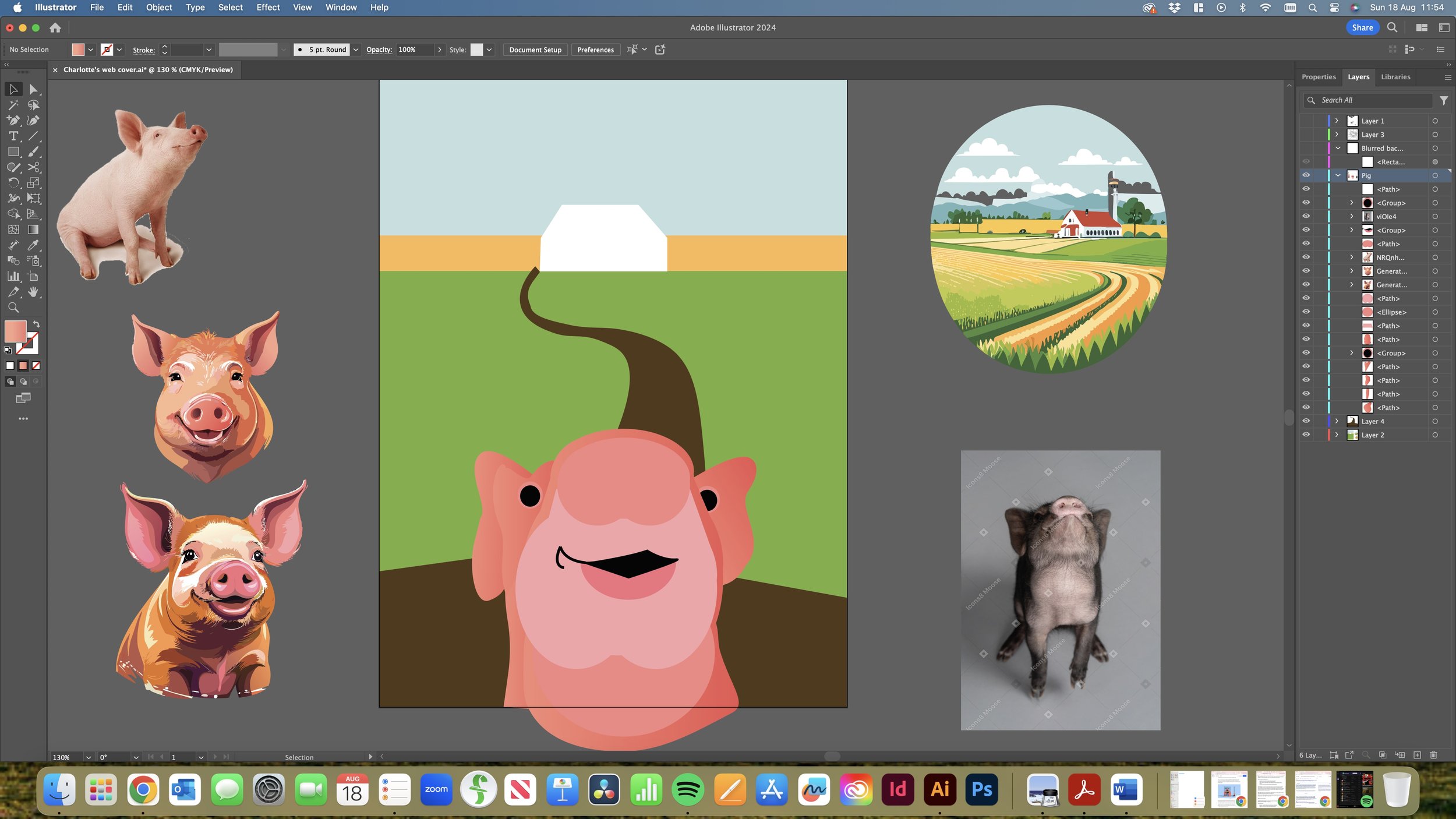Collapse the Blurred bac... layer
This screenshot has width=1456, height=819.
(x=1338, y=148)
